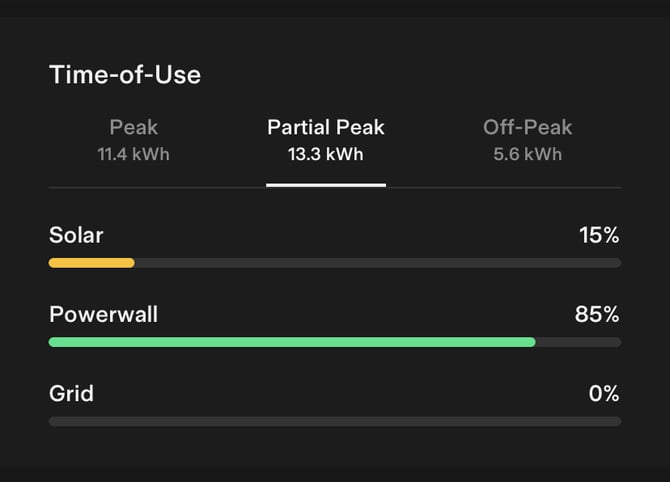Click the Solar label
The image size is (670, 482).
click(76, 236)
